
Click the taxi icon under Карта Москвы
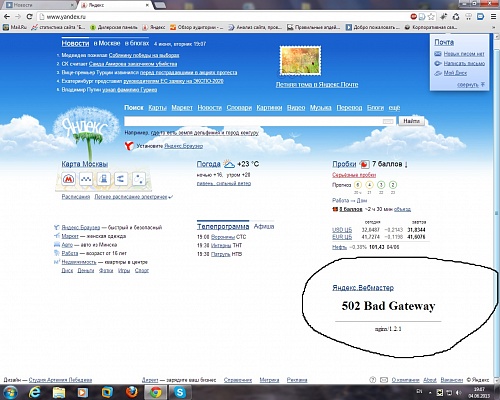point(86,179)
